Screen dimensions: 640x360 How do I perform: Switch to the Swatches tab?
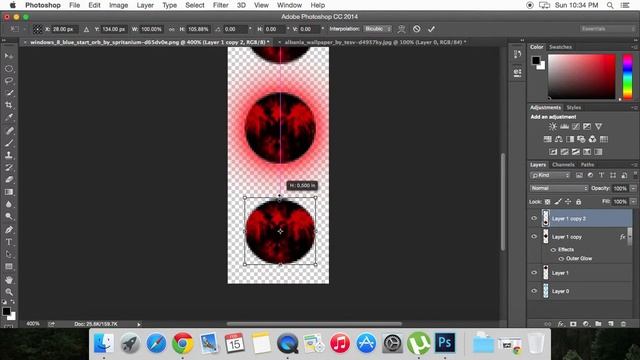pyautogui.click(x=560, y=47)
